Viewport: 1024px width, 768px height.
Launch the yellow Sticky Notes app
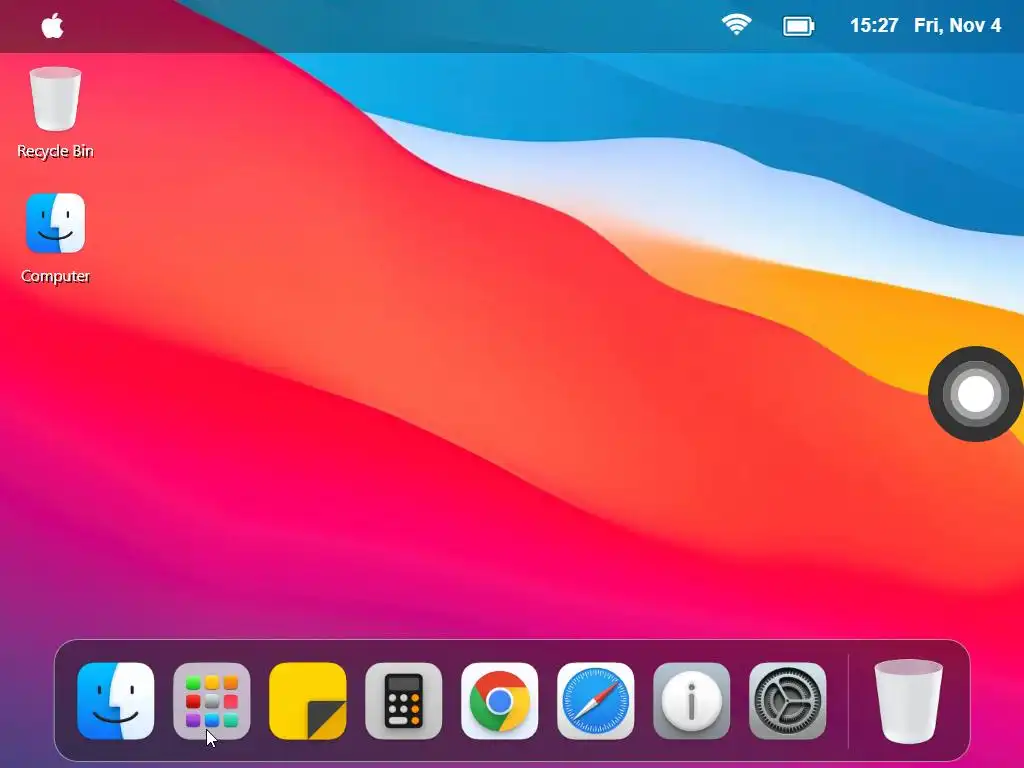308,701
